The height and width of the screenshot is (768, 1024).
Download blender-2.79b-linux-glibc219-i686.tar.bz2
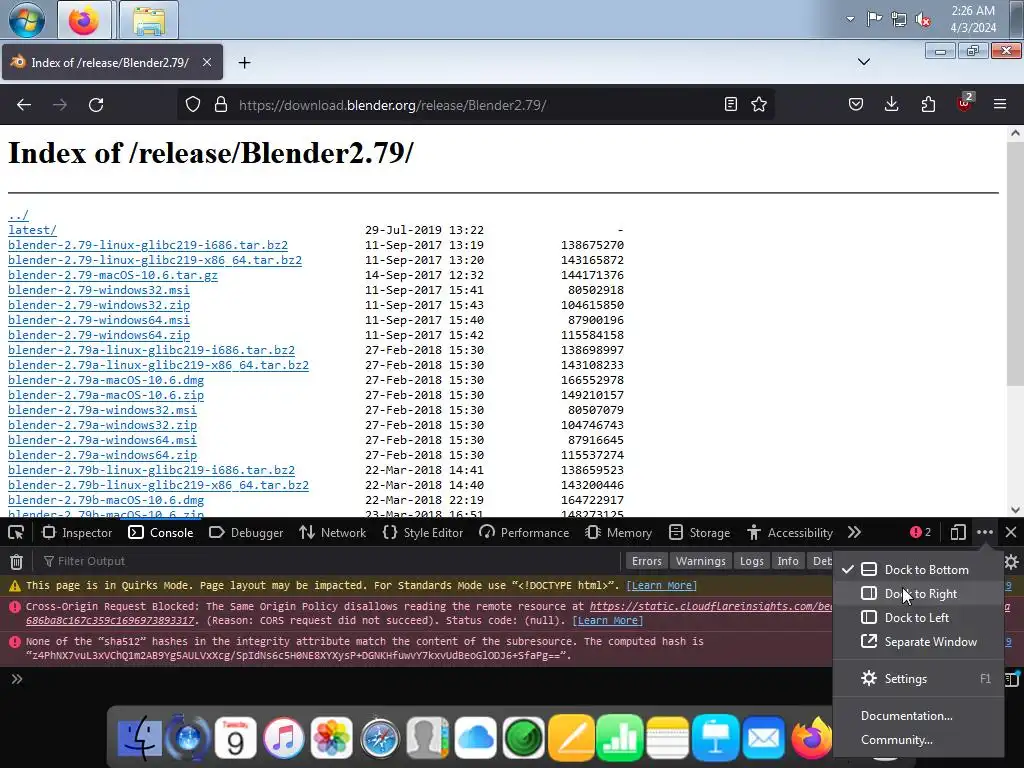pos(152,470)
